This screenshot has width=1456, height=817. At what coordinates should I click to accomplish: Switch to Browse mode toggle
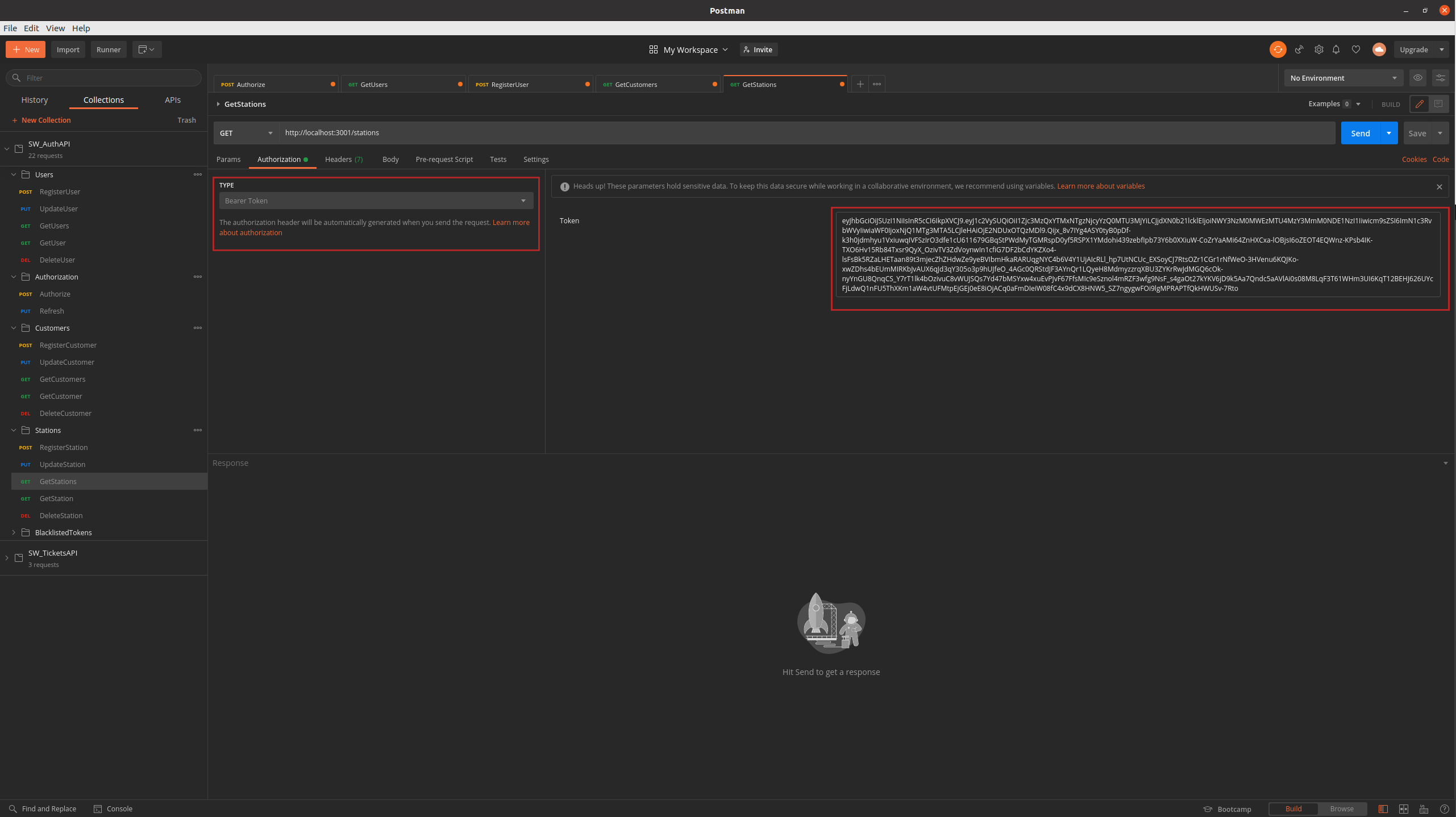(1341, 808)
